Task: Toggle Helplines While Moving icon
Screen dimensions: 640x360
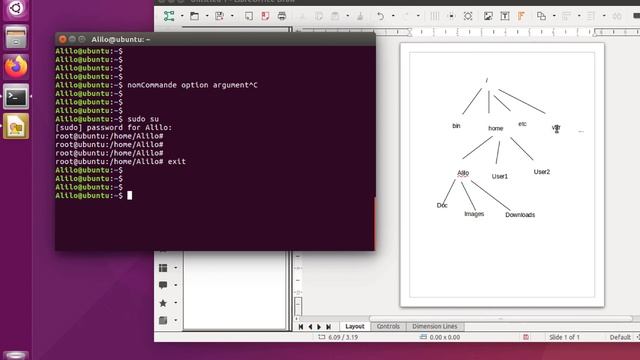Action: 451,16
